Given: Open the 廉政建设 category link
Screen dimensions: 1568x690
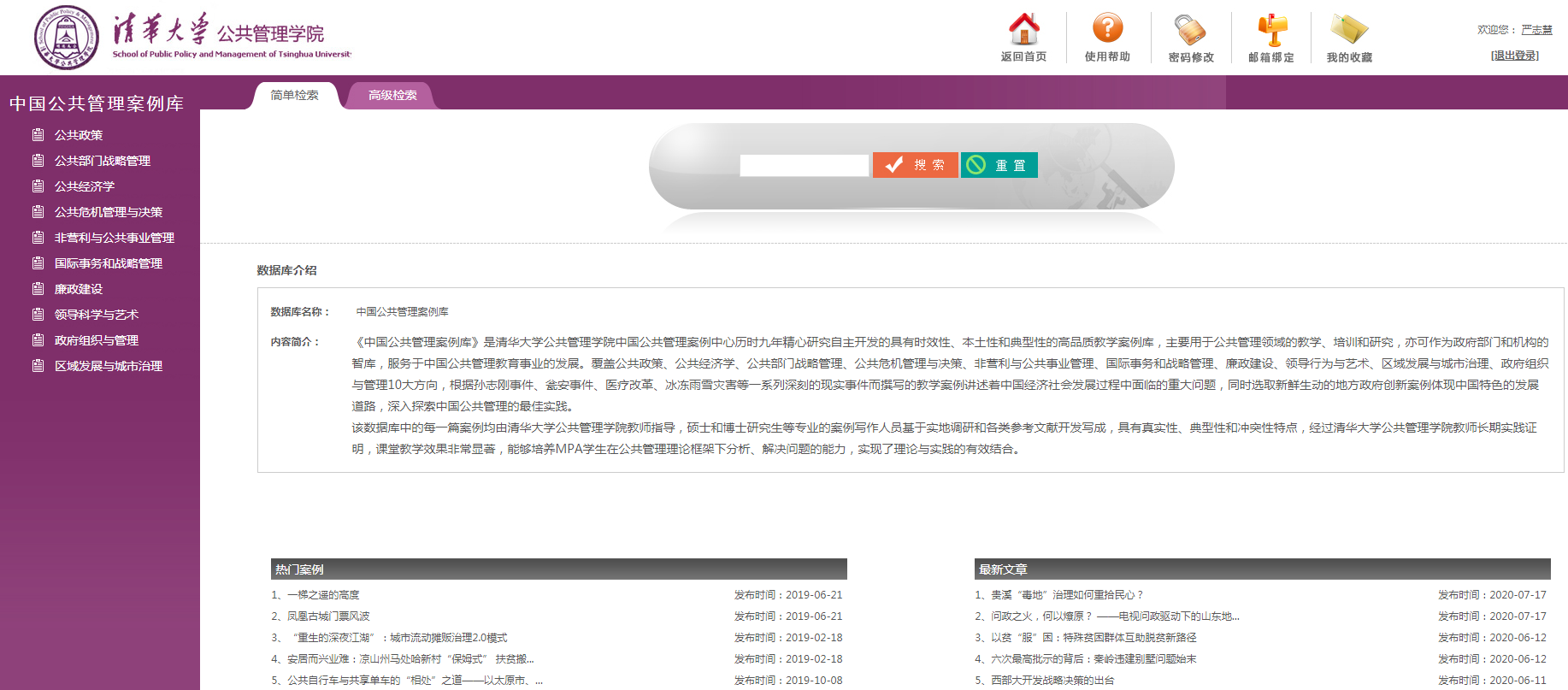Looking at the screenshot, I should (x=79, y=289).
